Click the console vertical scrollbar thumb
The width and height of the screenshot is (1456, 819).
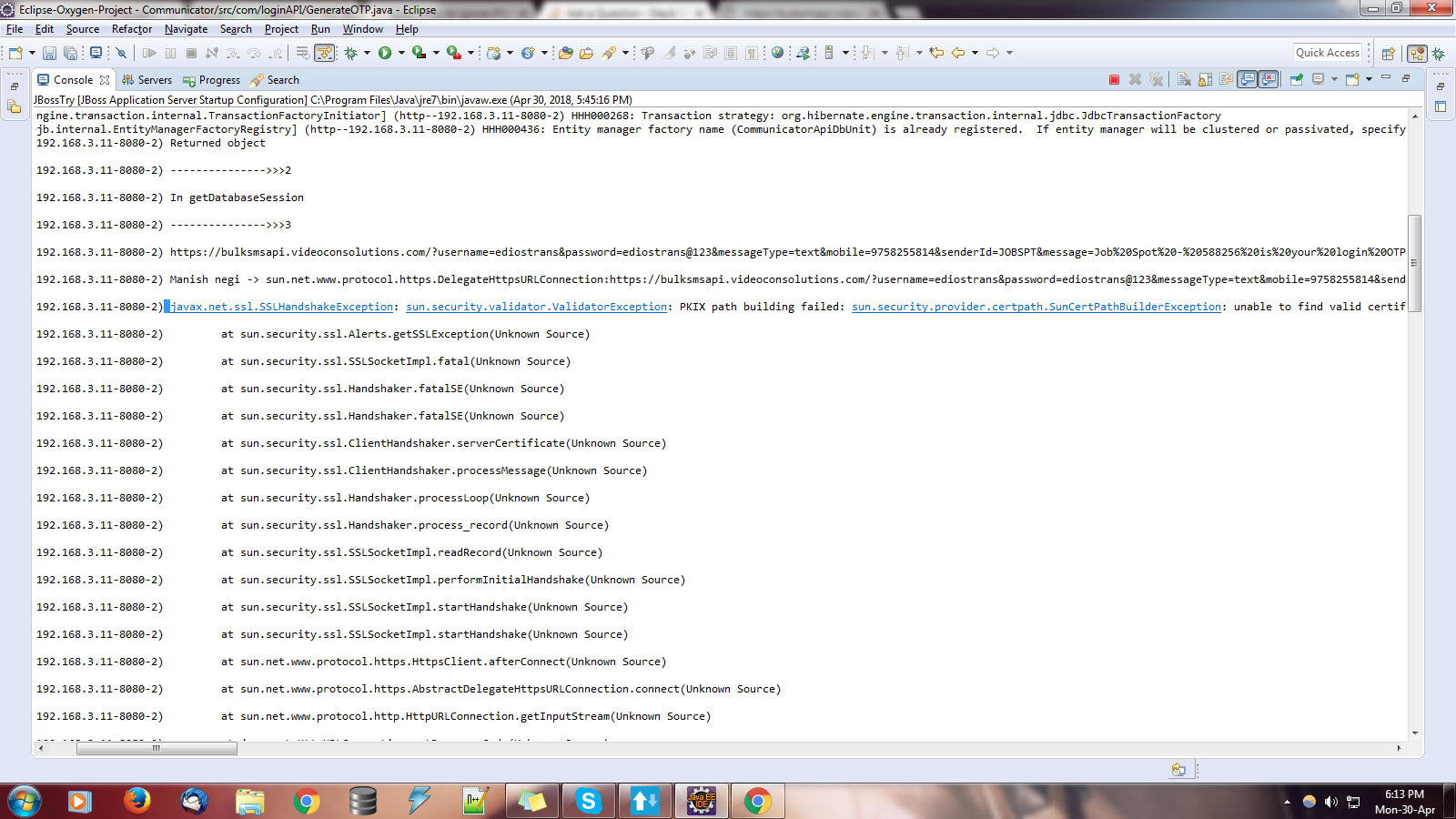(x=1414, y=263)
